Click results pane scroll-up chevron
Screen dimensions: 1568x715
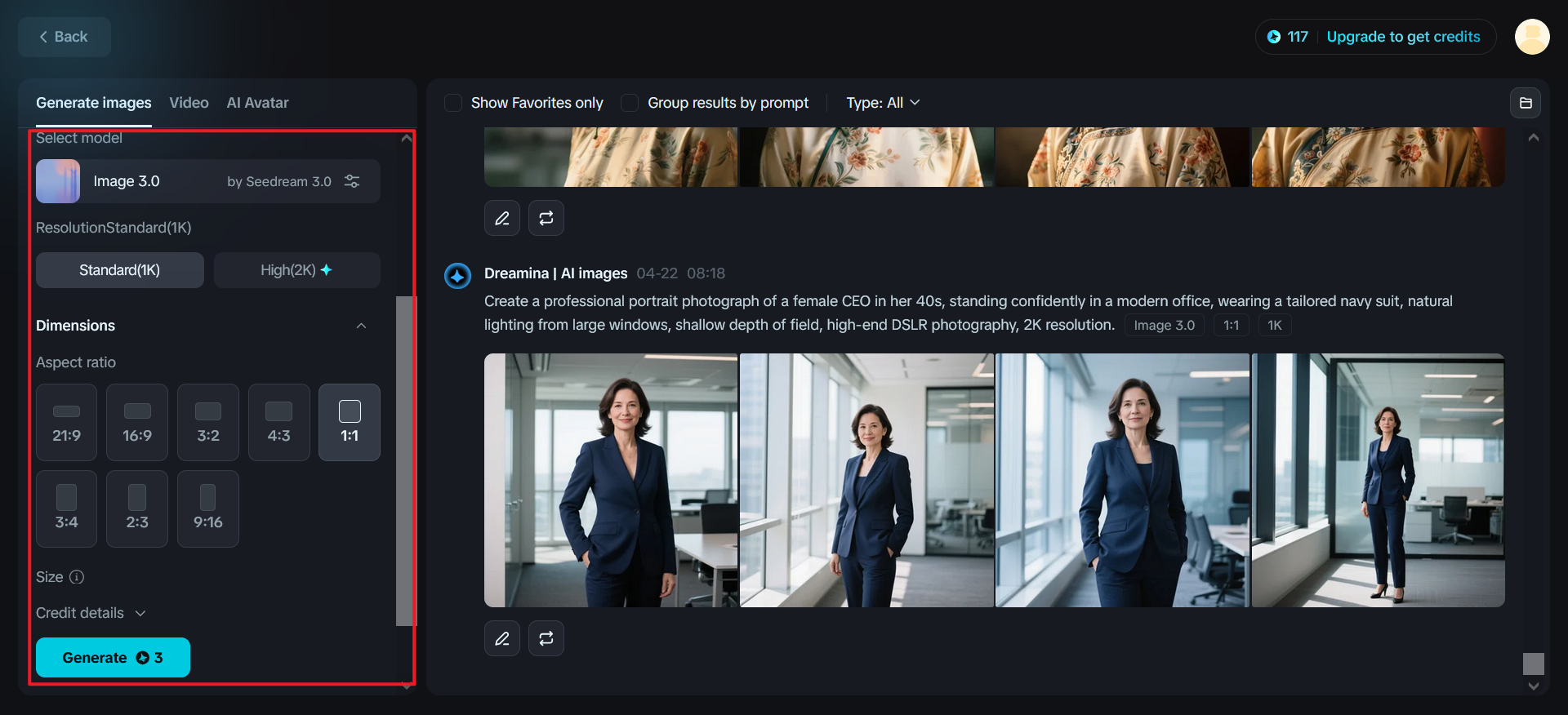pyautogui.click(x=1534, y=137)
